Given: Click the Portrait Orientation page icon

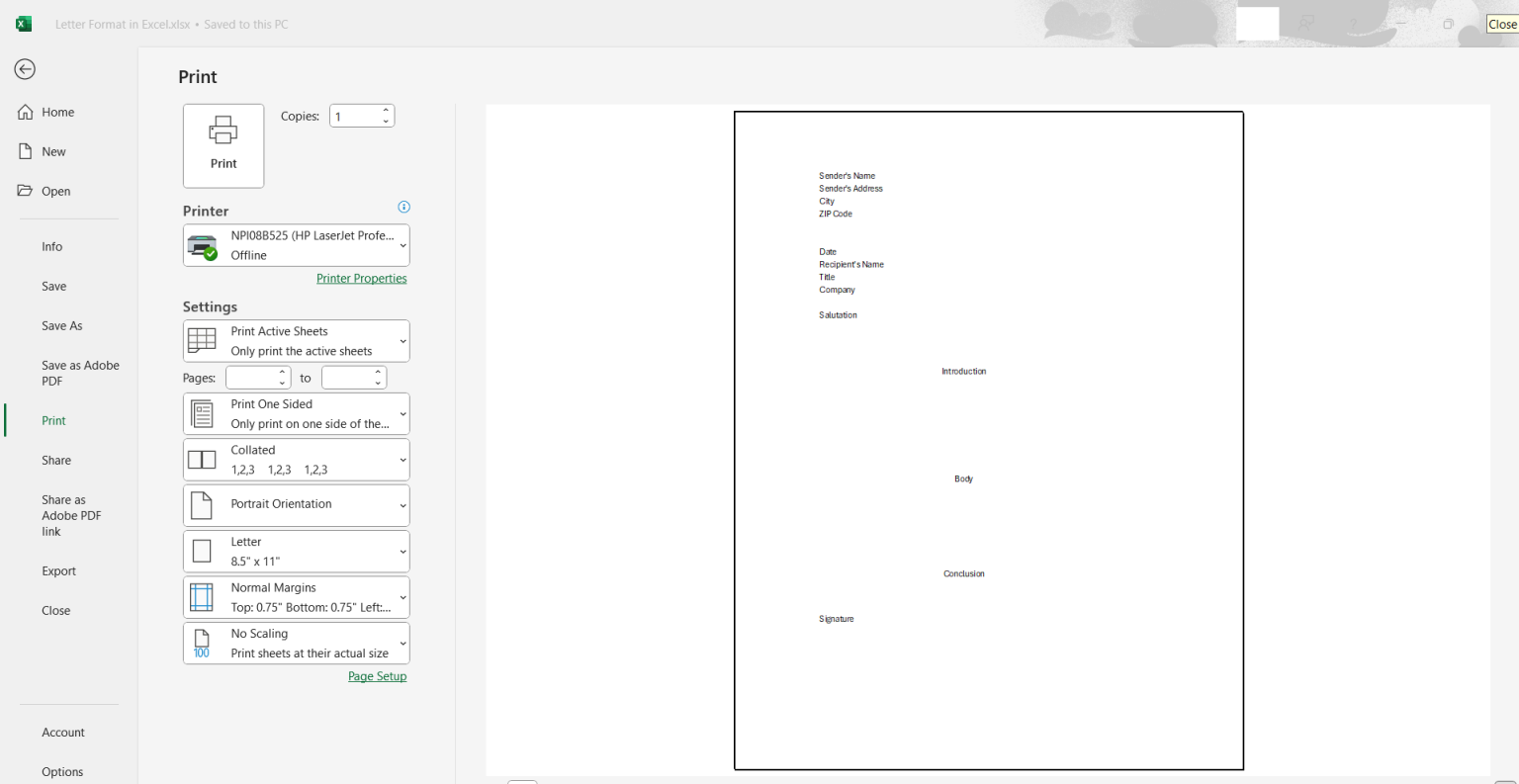Looking at the screenshot, I should pyautogui.click(x=202, y=504).
